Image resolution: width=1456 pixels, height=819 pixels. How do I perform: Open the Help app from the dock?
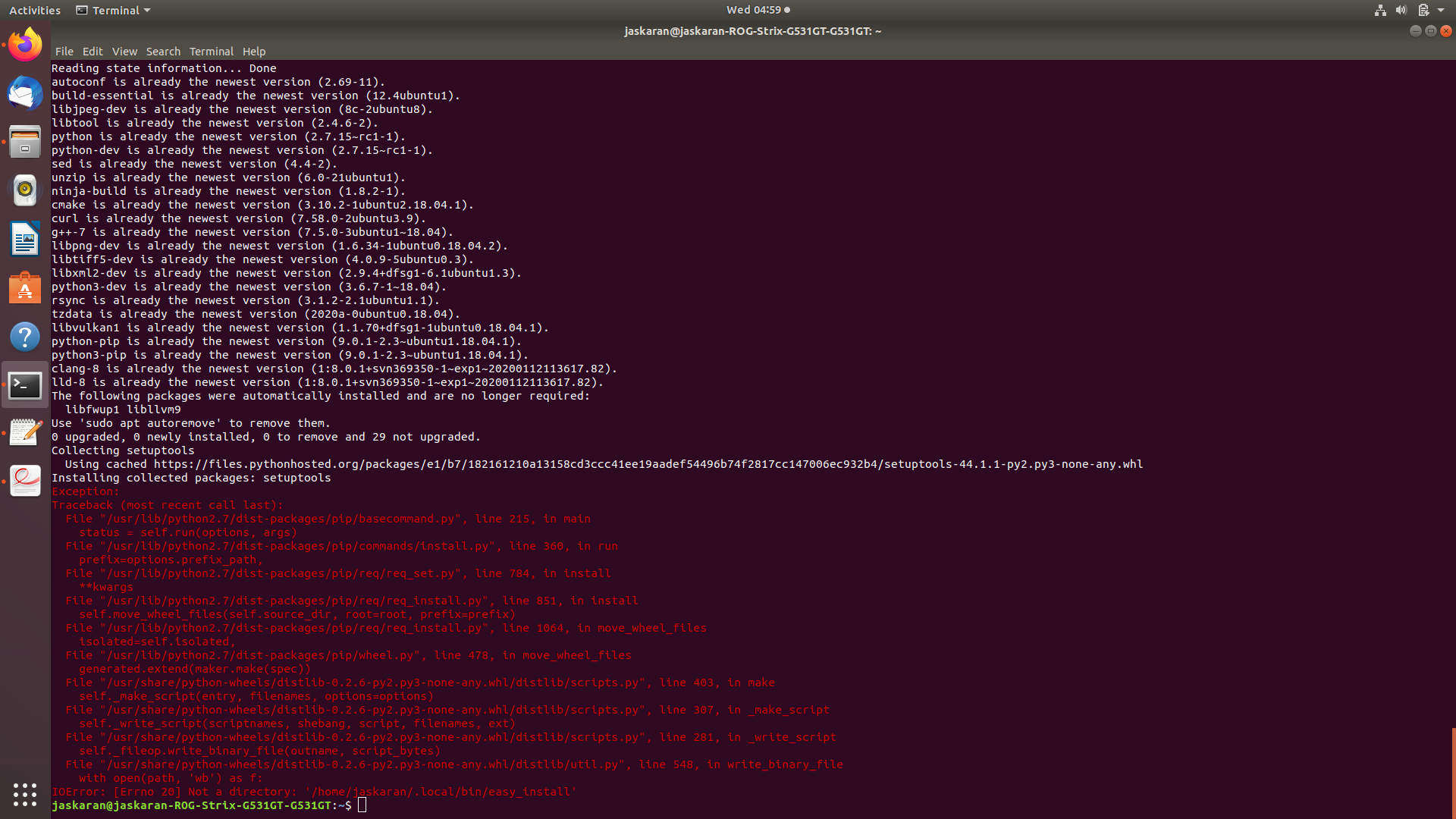[25, 336]
